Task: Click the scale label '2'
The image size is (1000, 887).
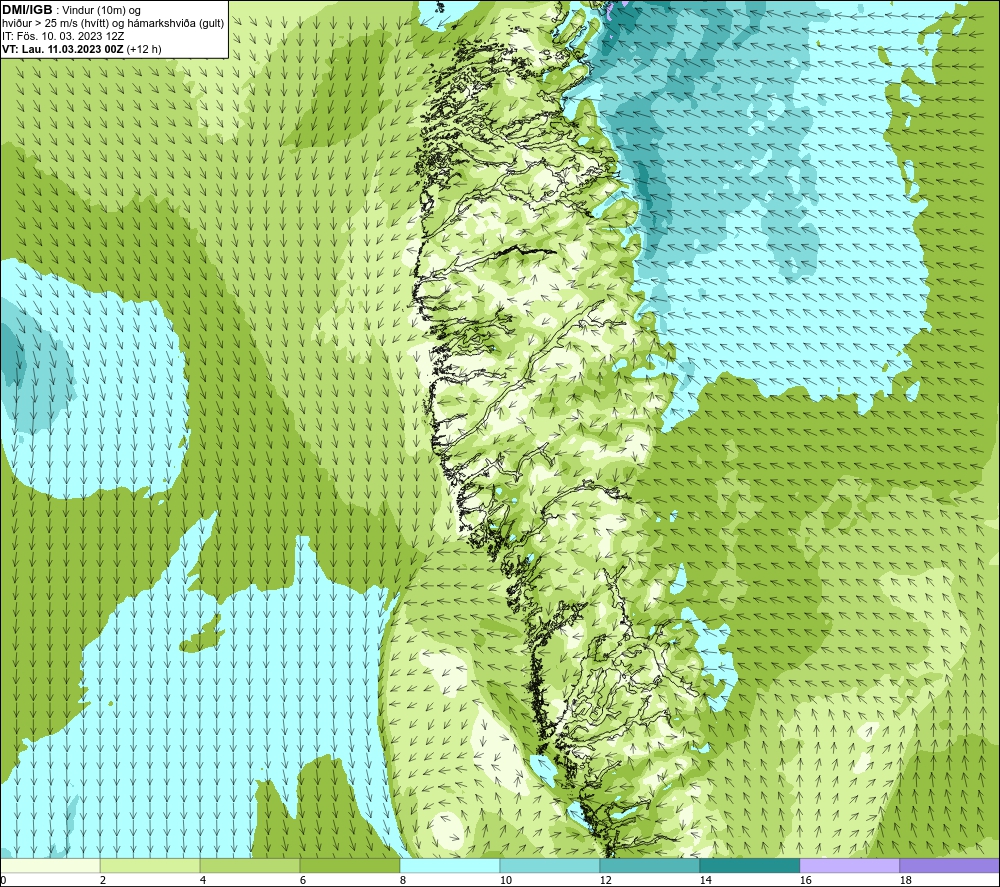Action: (103, 881)
